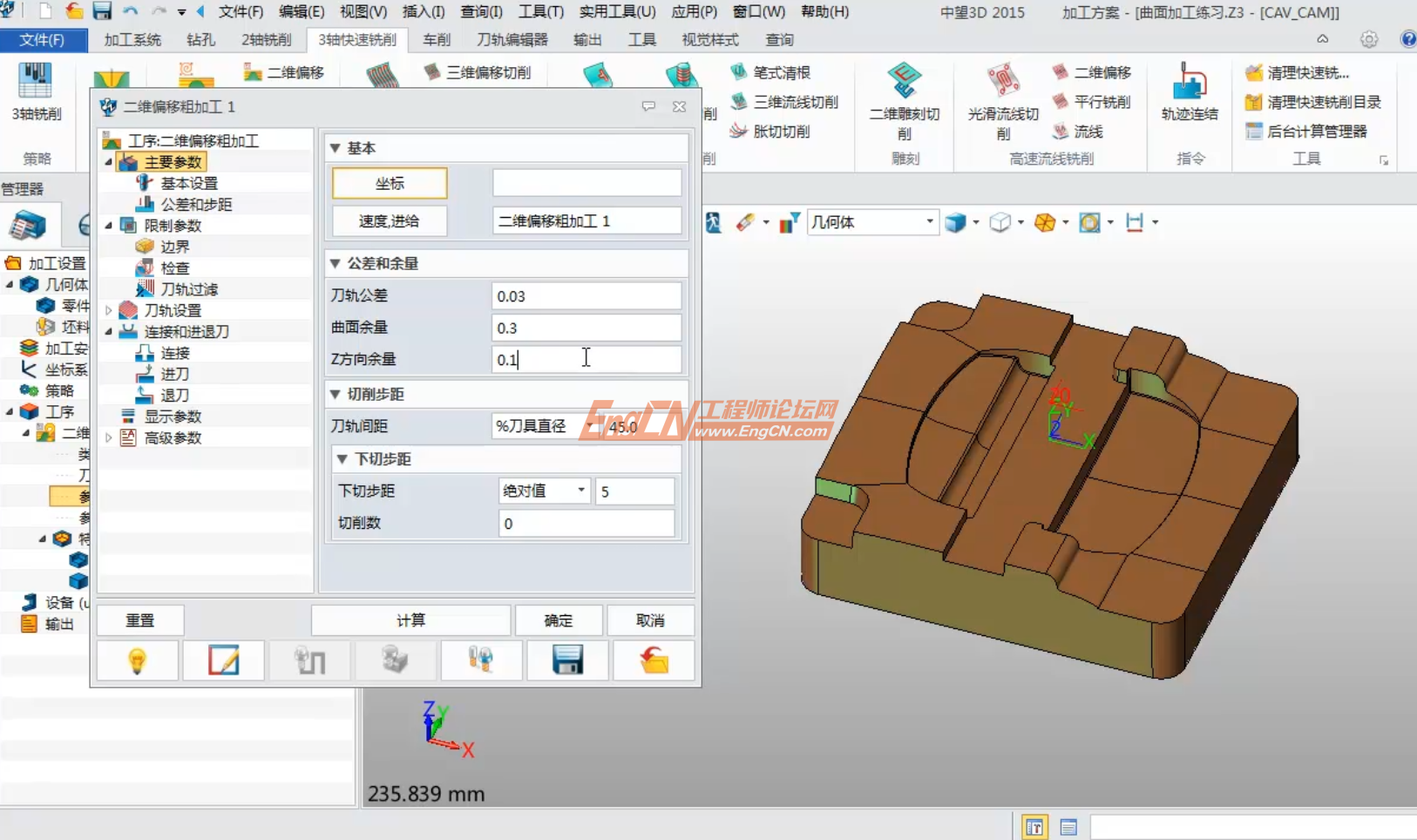Switch to the 车削 ribbon tab
This screenshot has width=1417, height=840.
(437, 39)
